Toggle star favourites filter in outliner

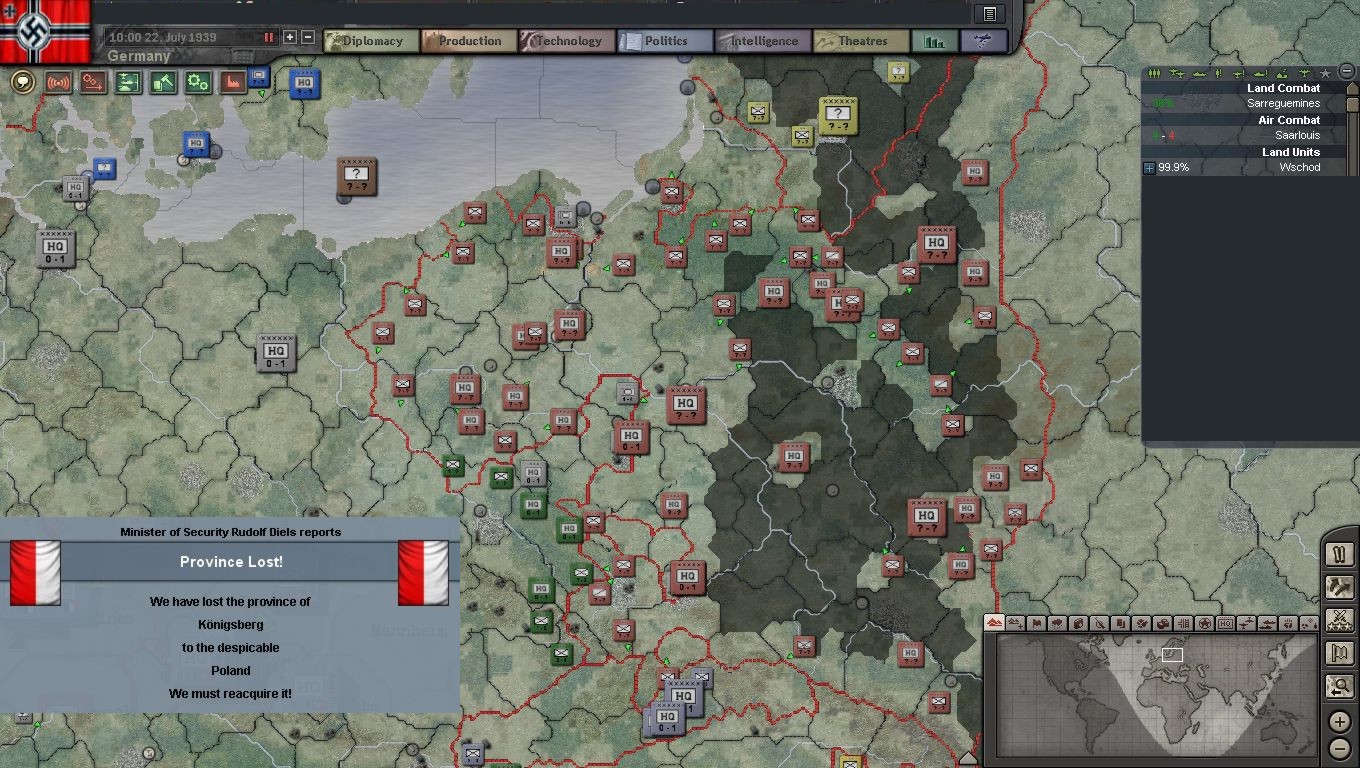1325,74
